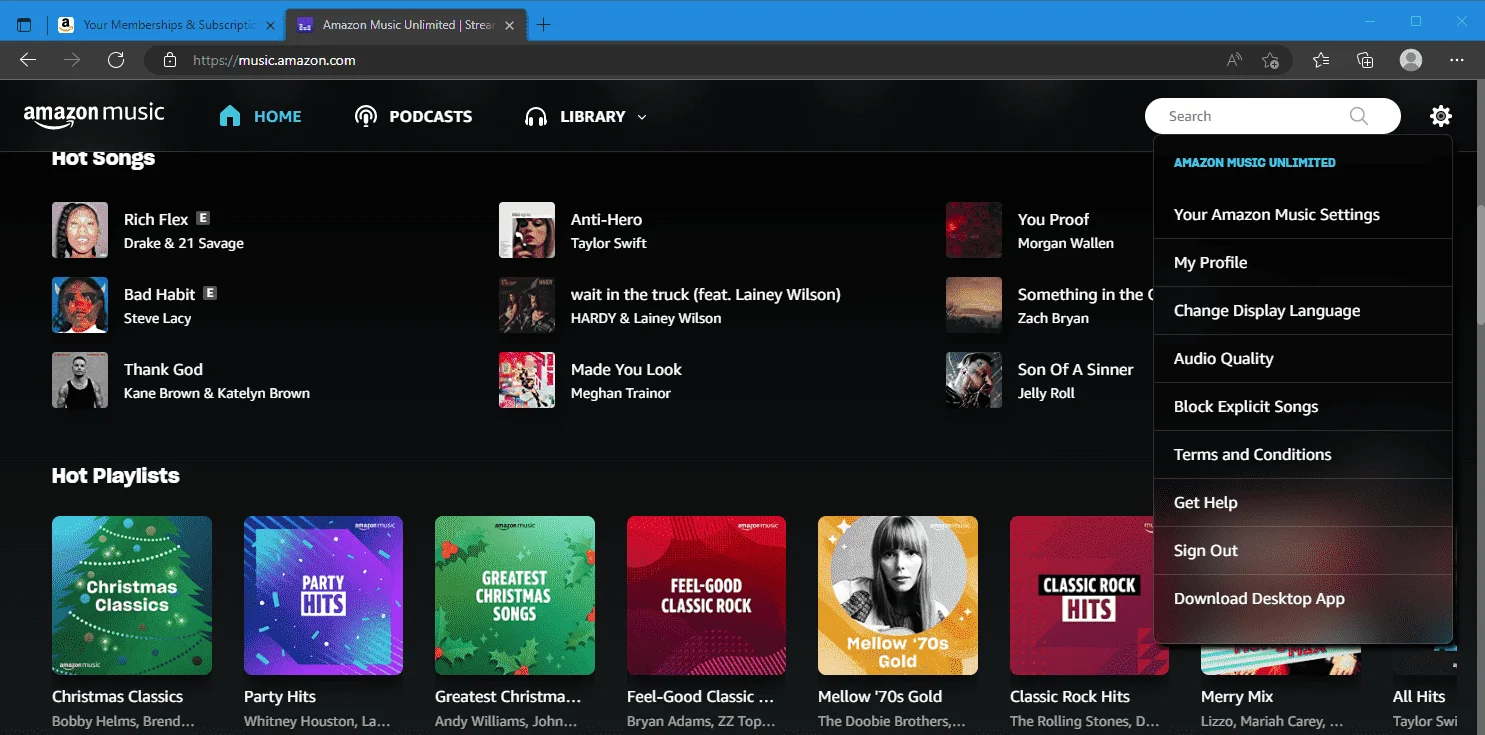The height and width of the screenshot is (735, 1485).
Task: Click Get Help in the menu
Action: click(x=1302, y=503)
